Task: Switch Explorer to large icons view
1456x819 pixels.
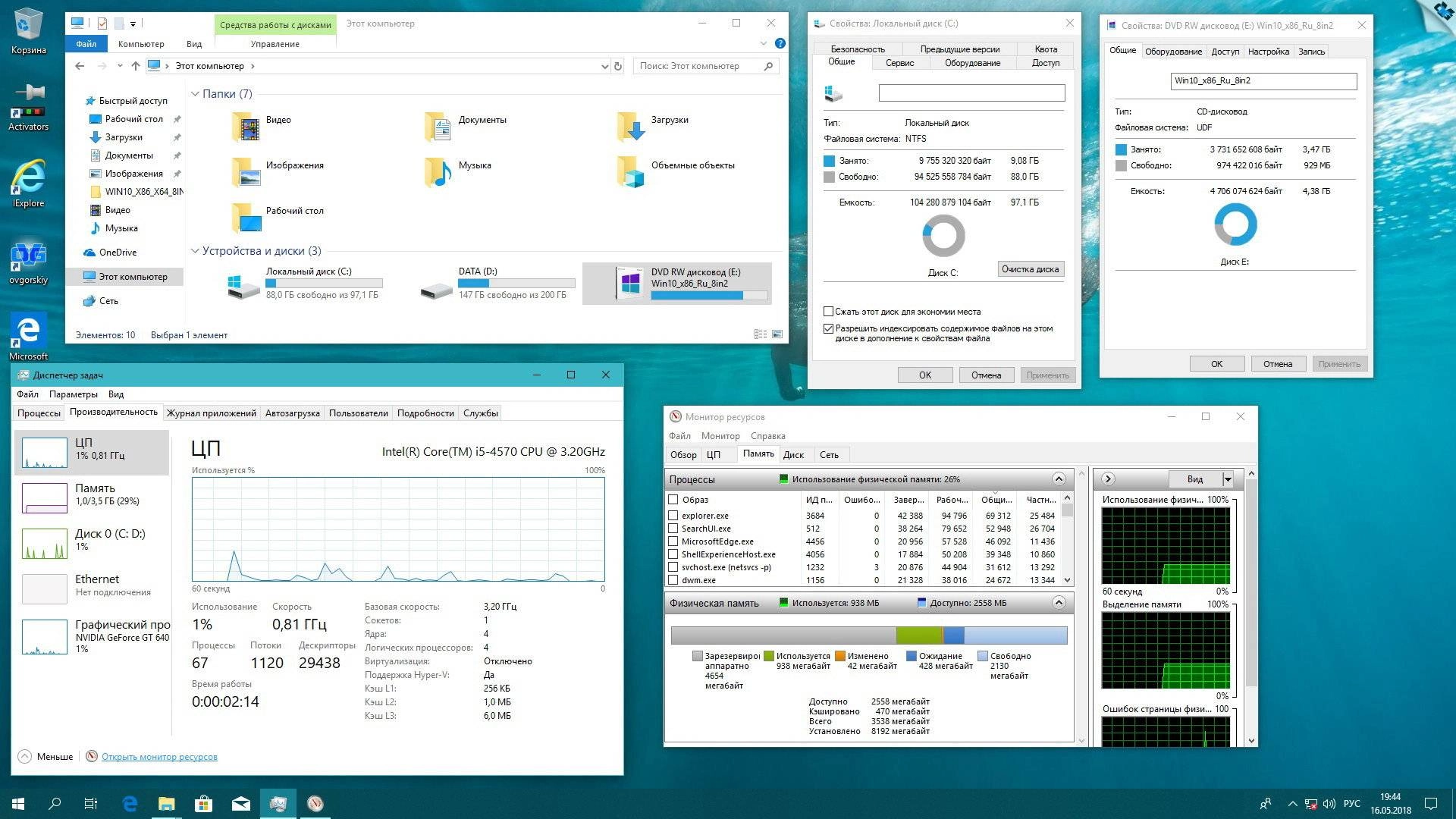Action: tap(777, 334)
